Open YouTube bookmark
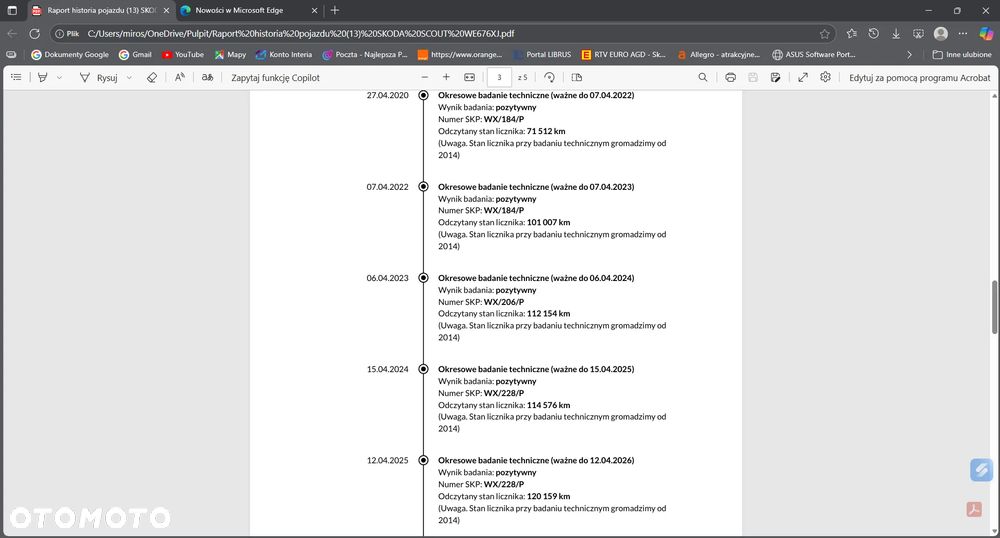Viewport: 1000px width, 538px height. (x=183, y=55)
